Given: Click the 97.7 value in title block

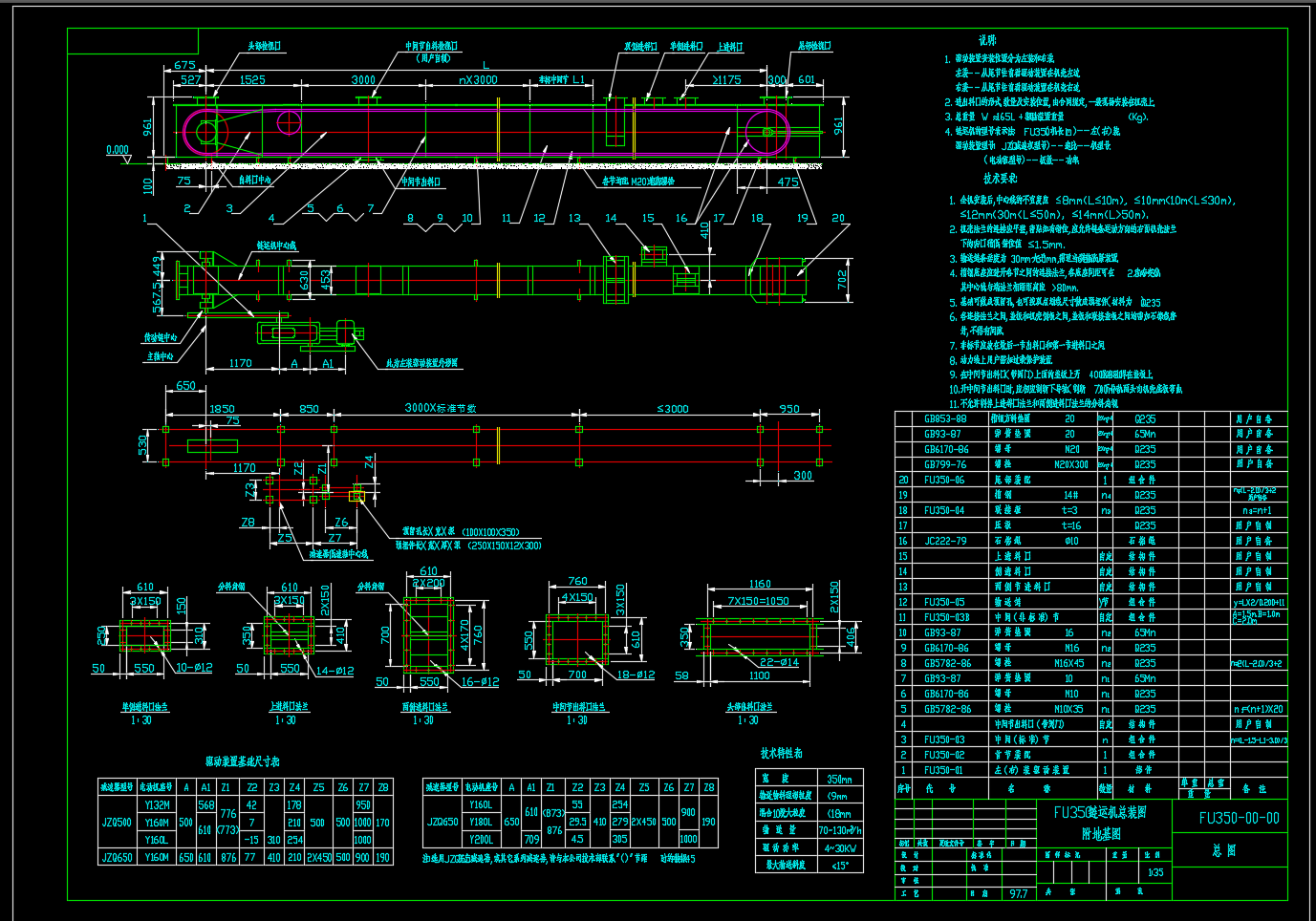Looking at the screenshot, I should (1018, 894).
